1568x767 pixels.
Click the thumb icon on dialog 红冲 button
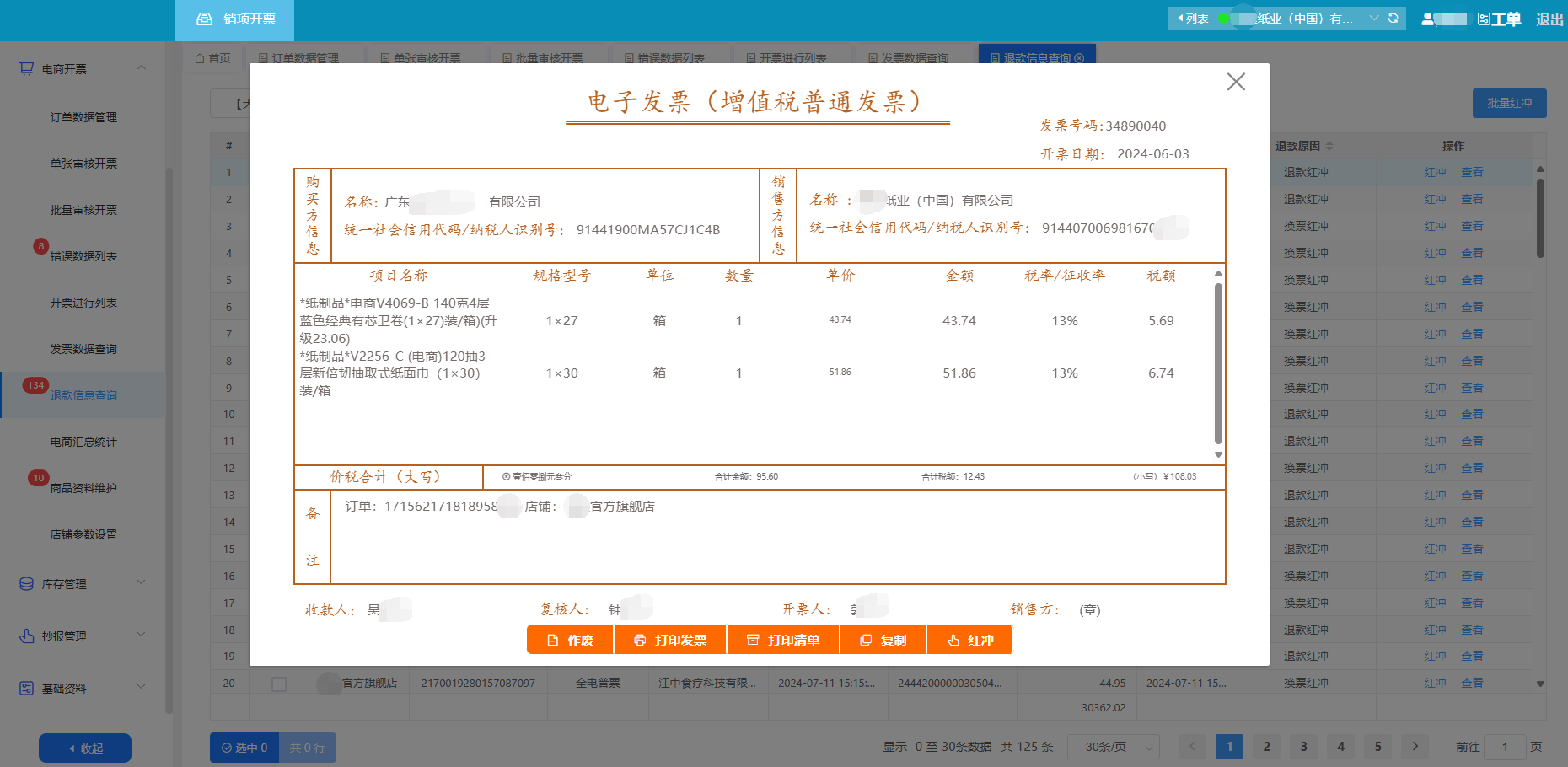[953, 641]
